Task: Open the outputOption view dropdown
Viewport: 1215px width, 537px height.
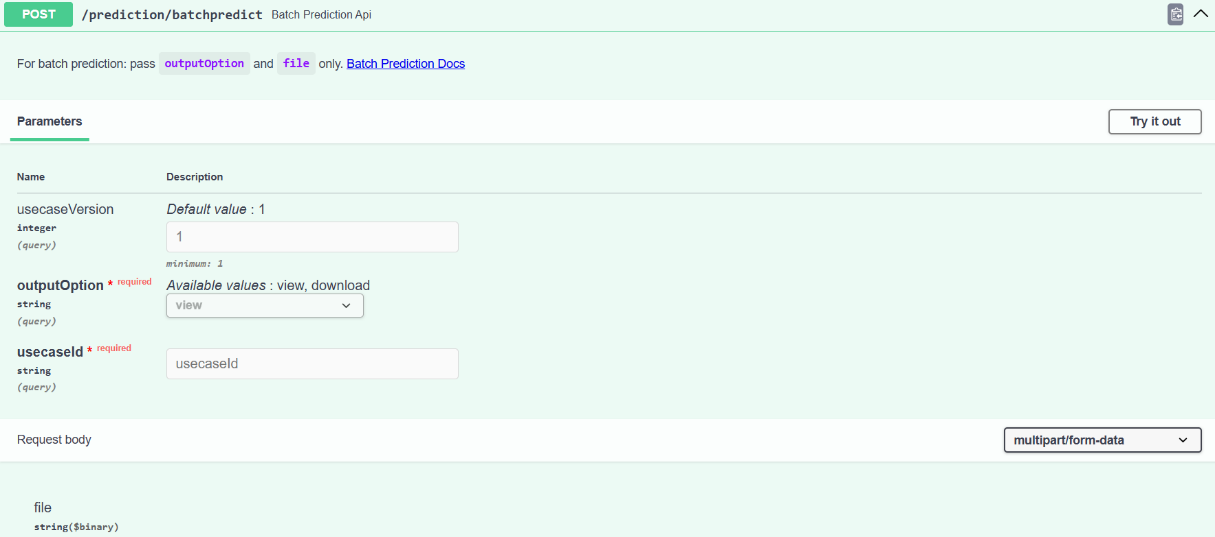Action: click(x=265, y=305)
